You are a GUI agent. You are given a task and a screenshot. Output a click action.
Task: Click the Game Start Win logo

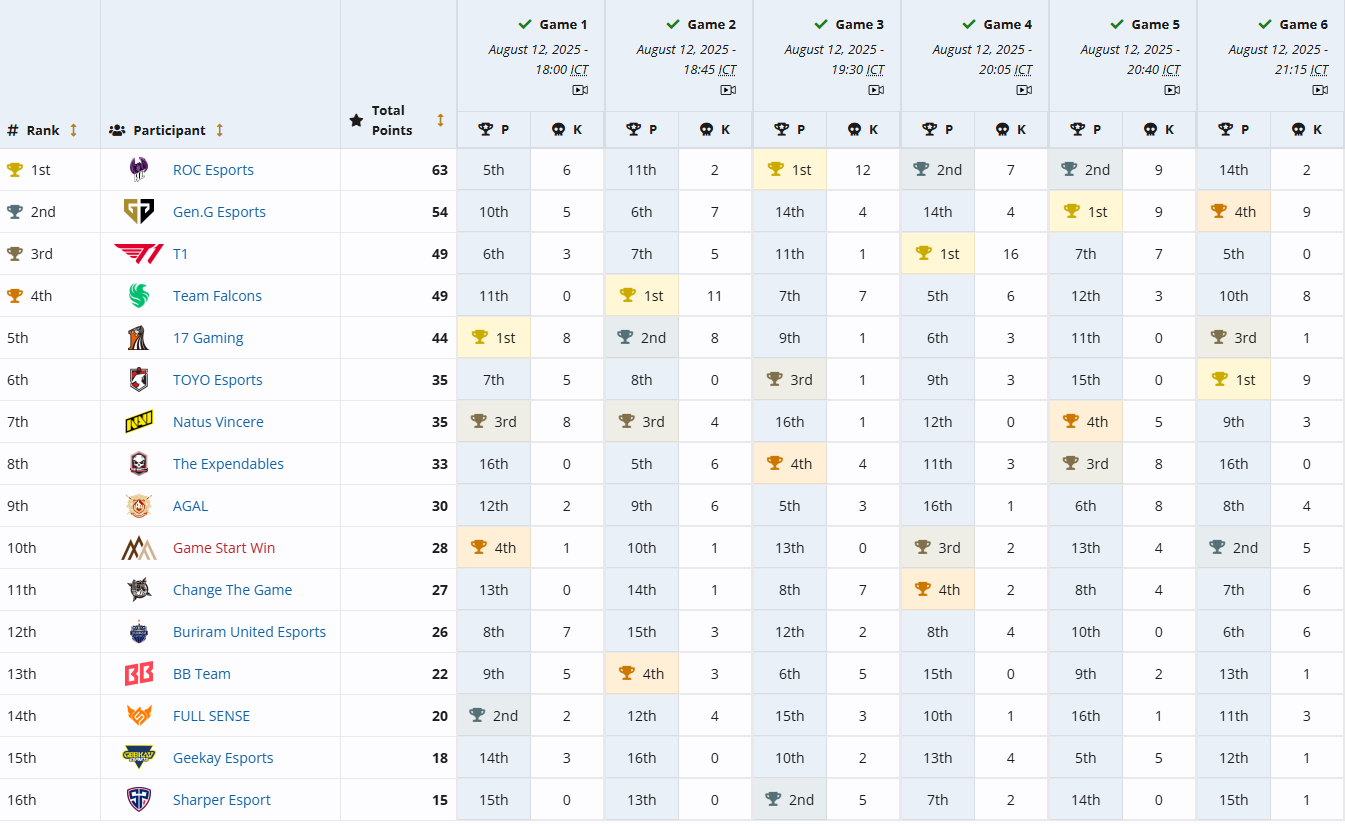pyautogui.click(x=138, y=548)
